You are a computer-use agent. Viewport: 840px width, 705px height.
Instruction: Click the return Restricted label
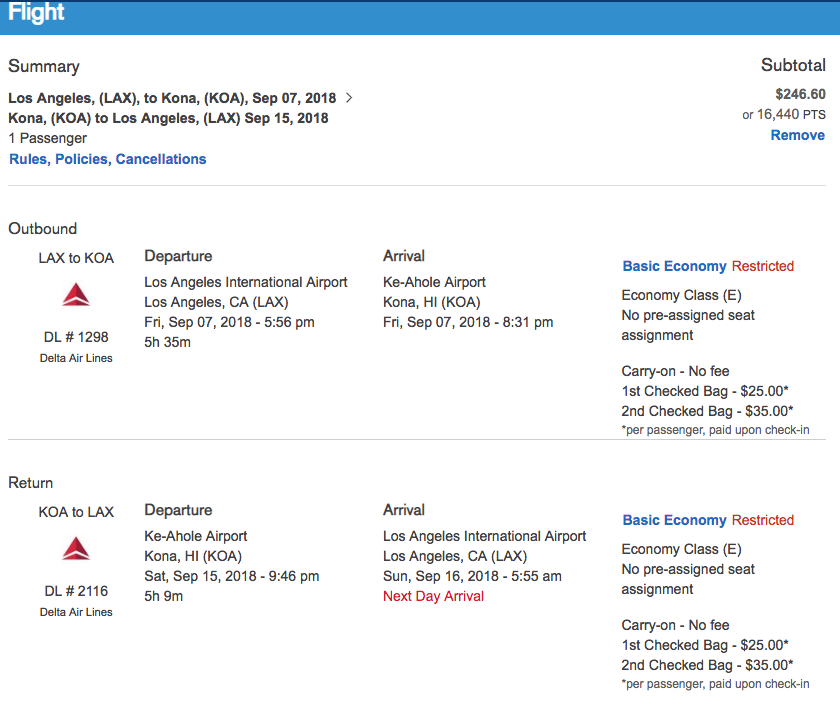[x=762, y=520]
